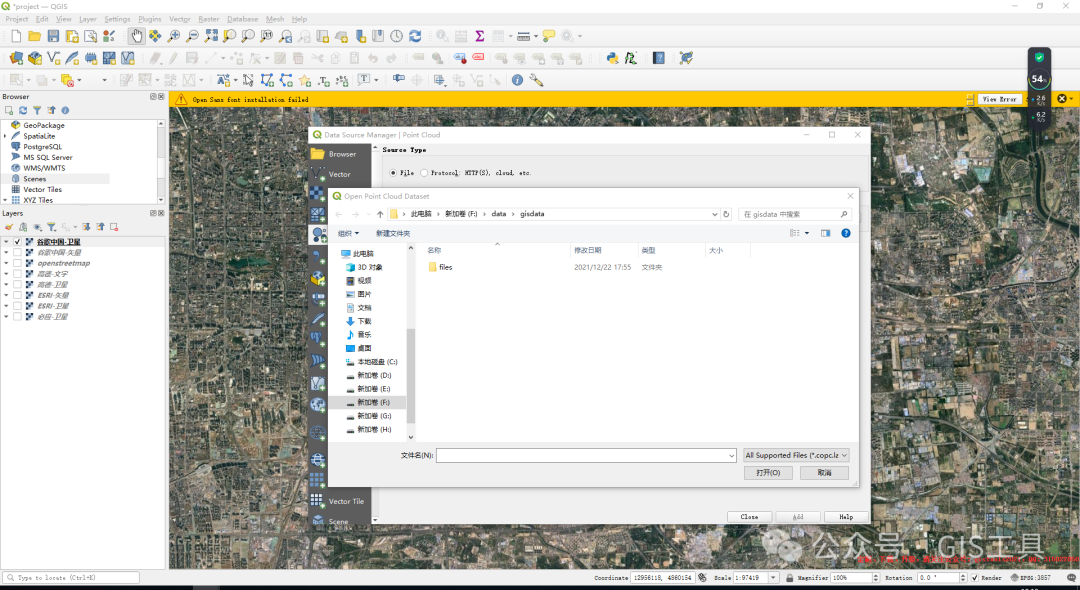Screen dimensions: 1080x590
Task: Click the 打开(O) open button
Action: [x=768, y=473]
